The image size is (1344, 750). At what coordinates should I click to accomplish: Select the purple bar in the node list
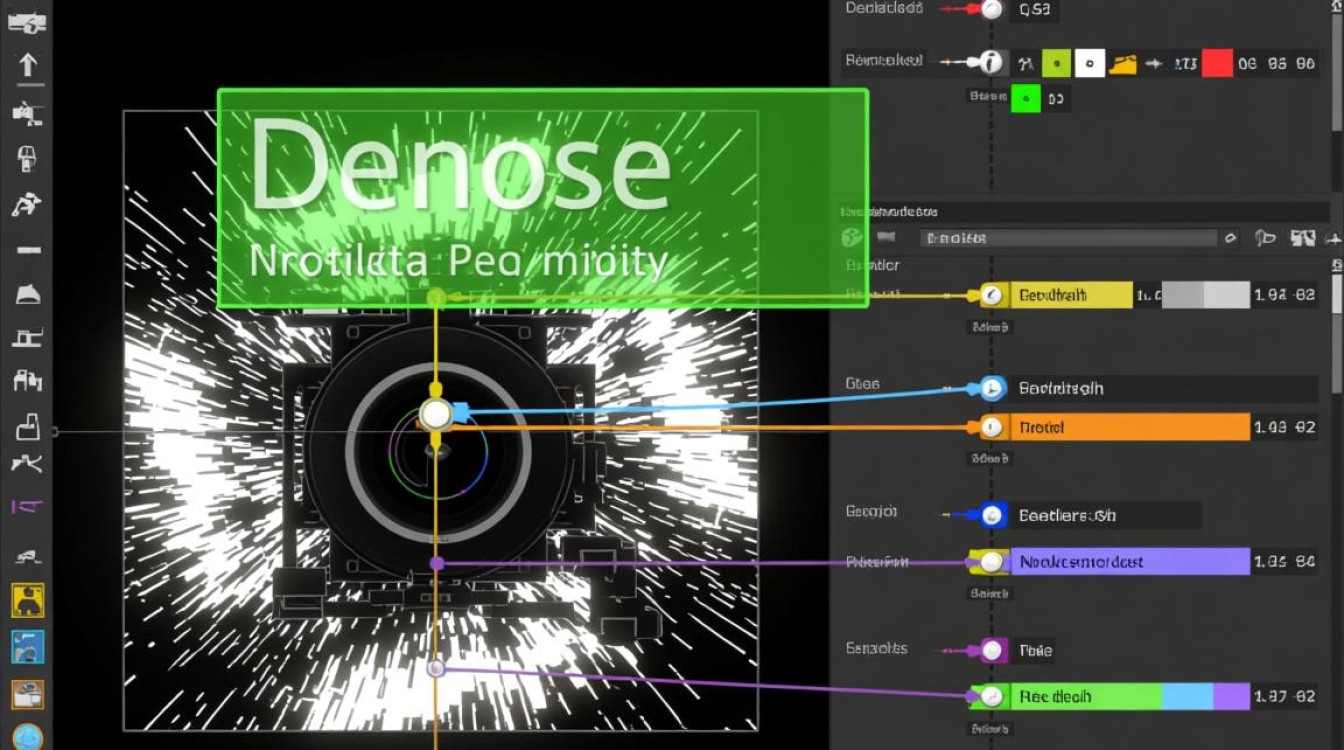click(x=1130, y=562)
